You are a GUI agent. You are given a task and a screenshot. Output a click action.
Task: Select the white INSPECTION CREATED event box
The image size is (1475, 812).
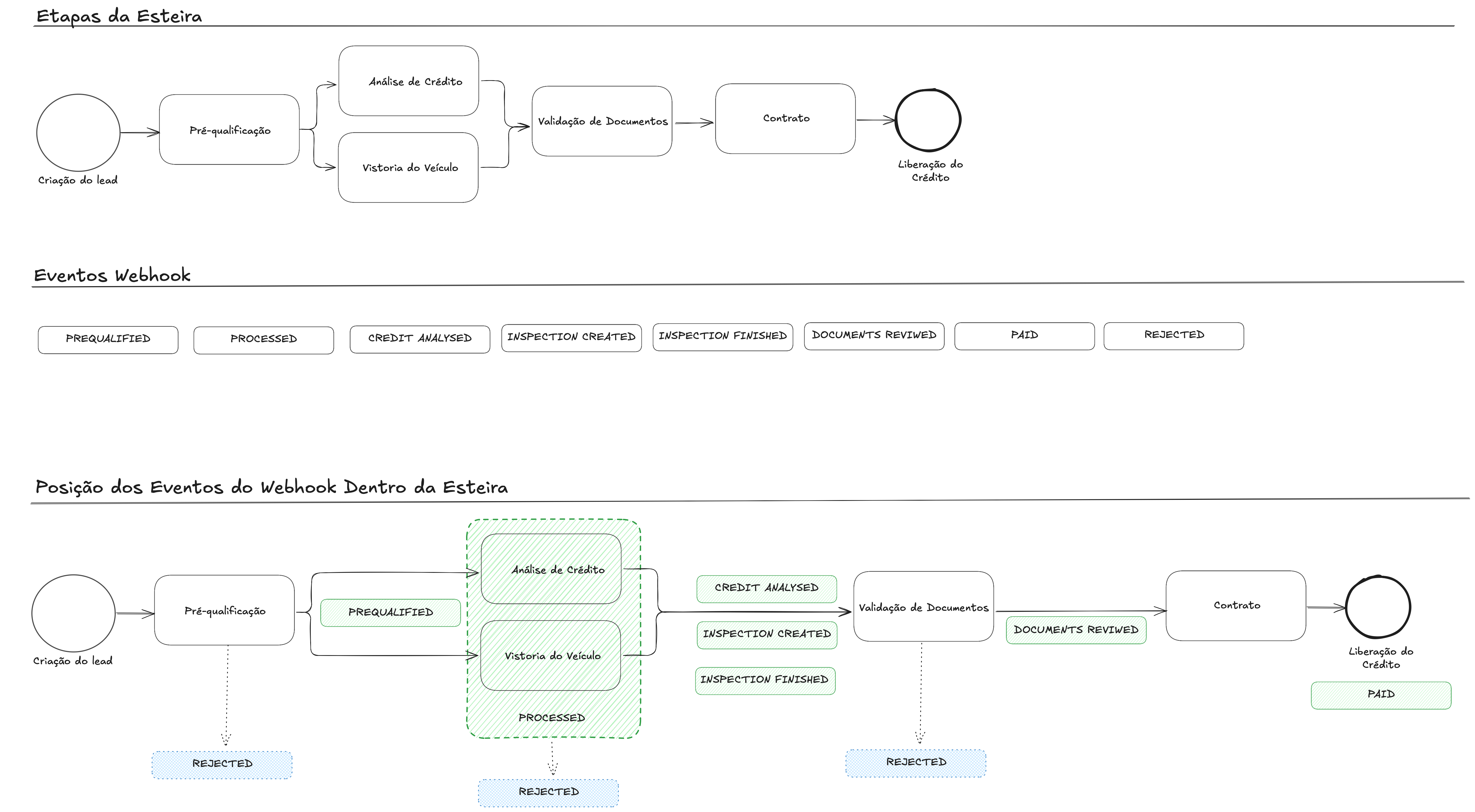571,338
